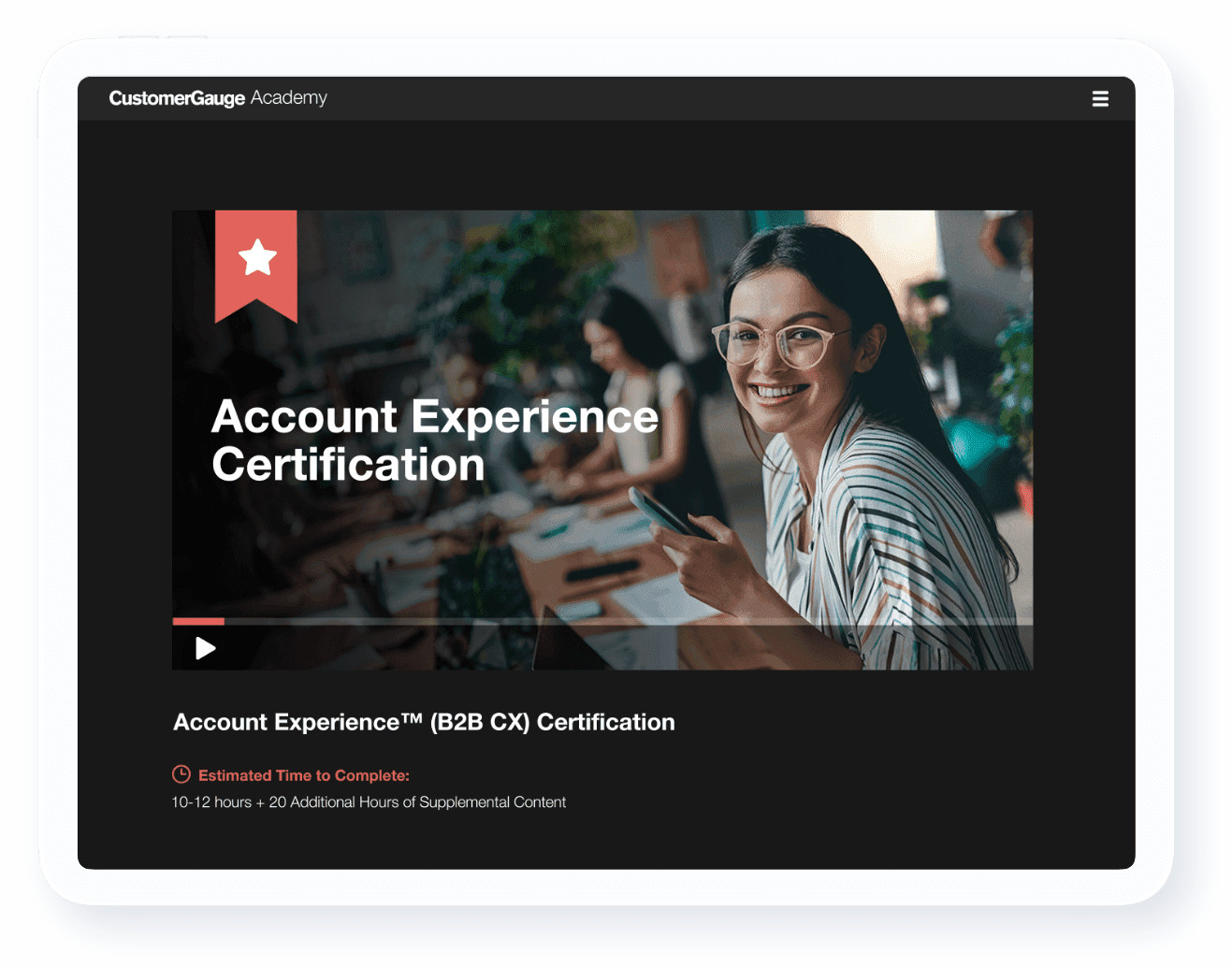Open the hamburger menu

click(x=1100, y=98)
